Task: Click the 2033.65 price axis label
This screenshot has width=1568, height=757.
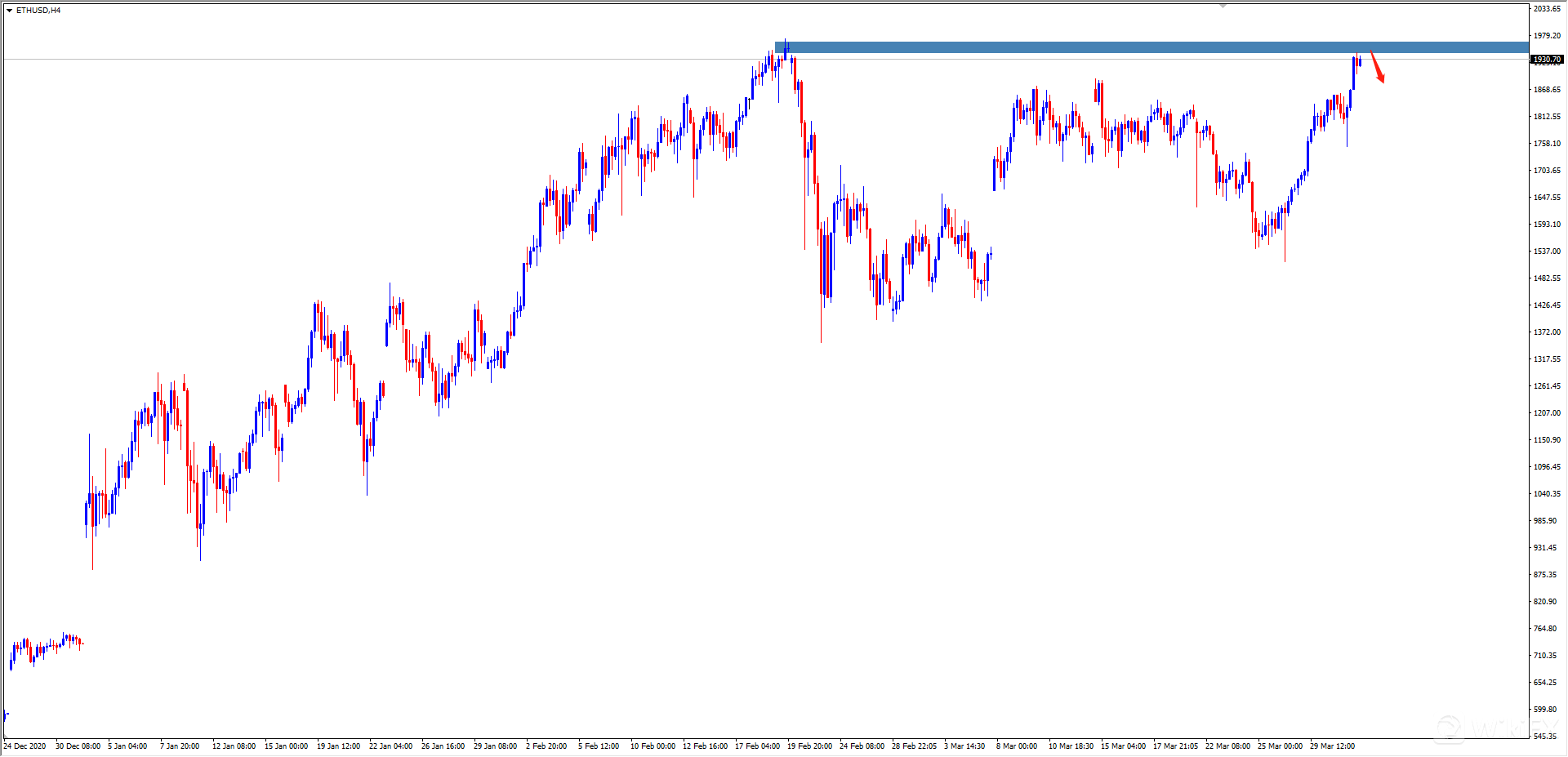Action: [1547, 9]
